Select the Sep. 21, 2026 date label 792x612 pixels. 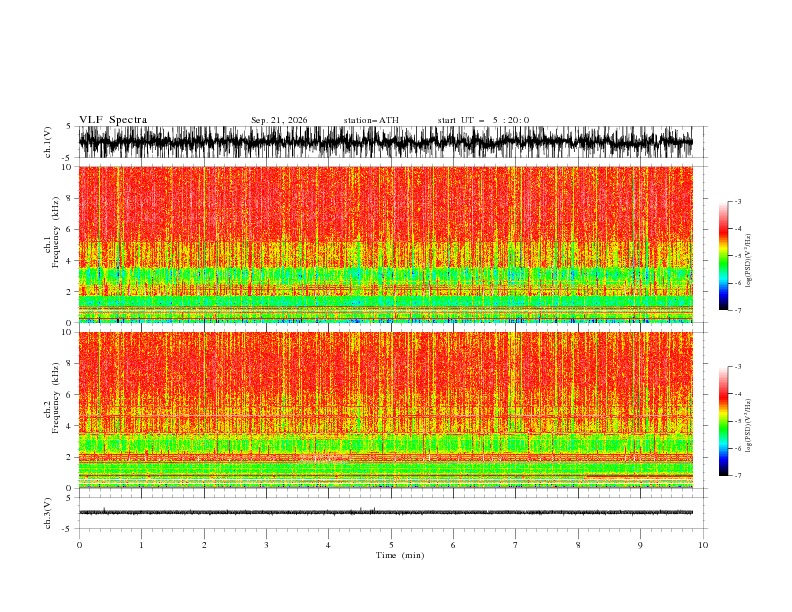[x=279, y=120]
